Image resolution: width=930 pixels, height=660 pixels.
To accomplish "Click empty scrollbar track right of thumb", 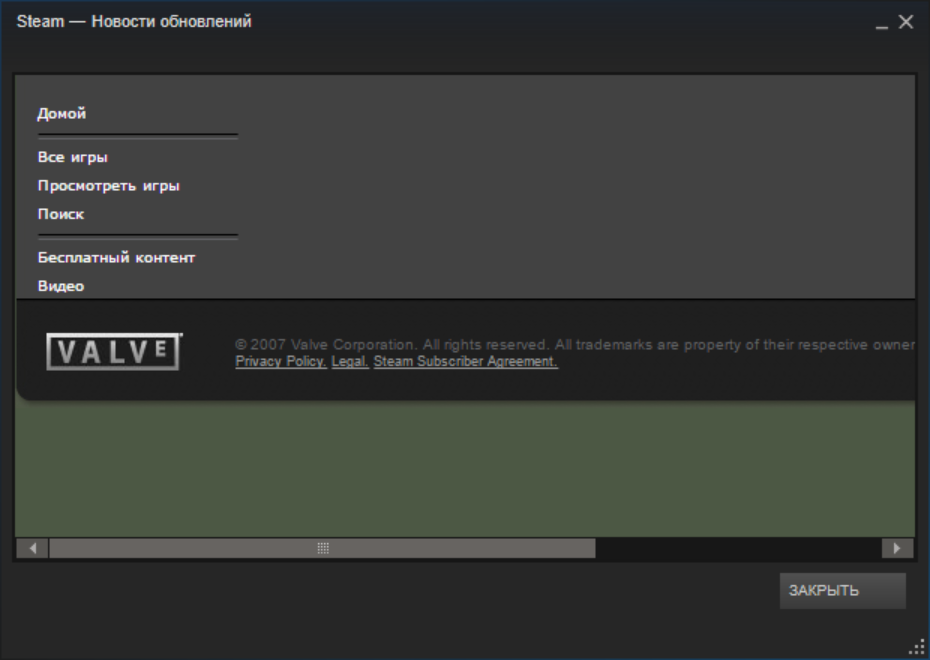I will click(x=738, y=548).
